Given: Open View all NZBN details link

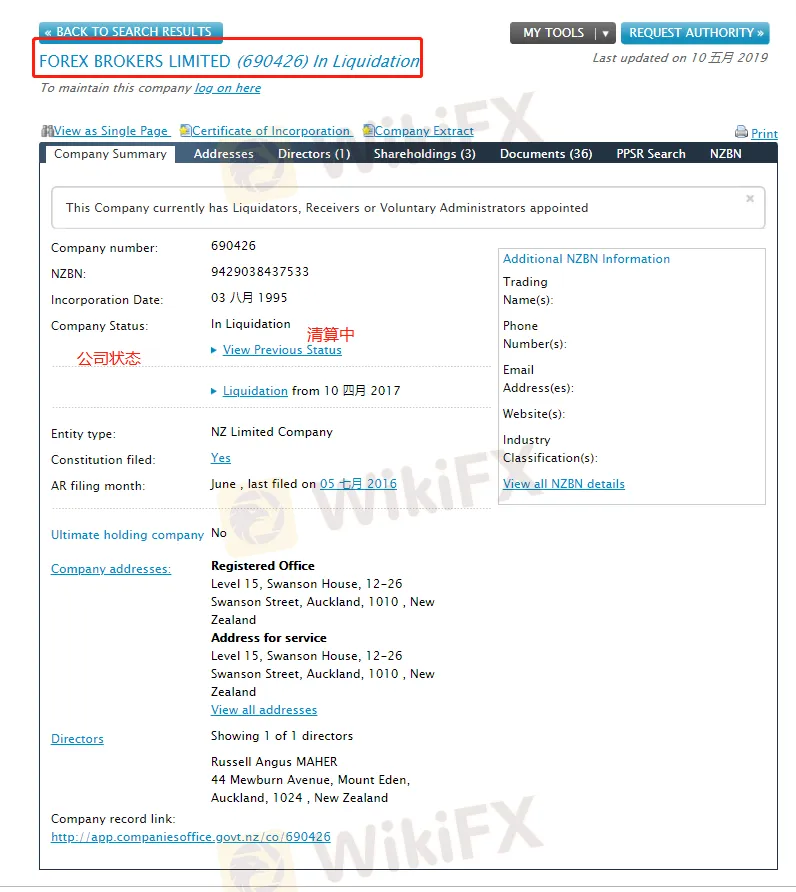Looking at the screenshot, I should [564, 484].
